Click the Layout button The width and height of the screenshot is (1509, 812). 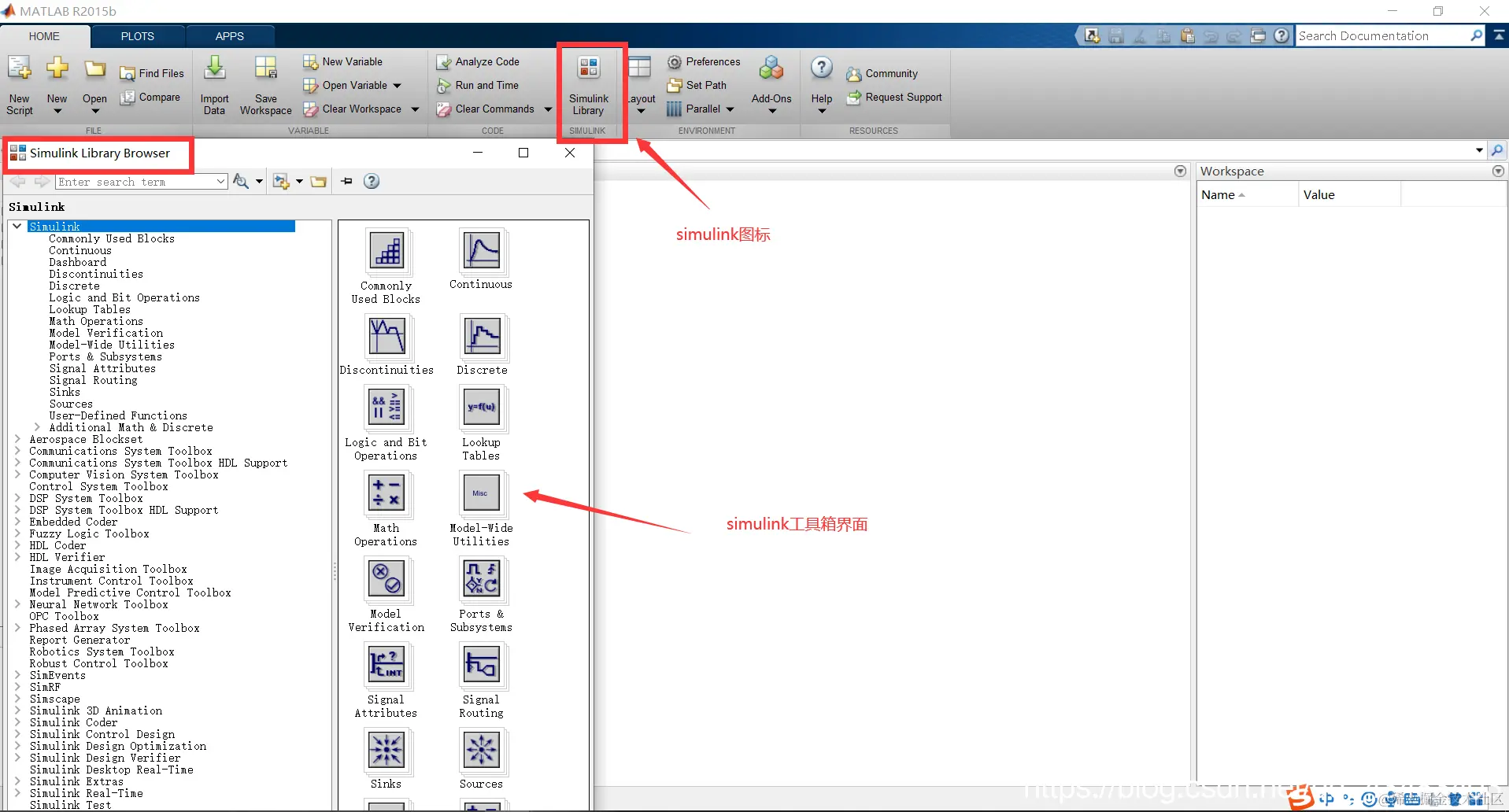pos(641,87)
